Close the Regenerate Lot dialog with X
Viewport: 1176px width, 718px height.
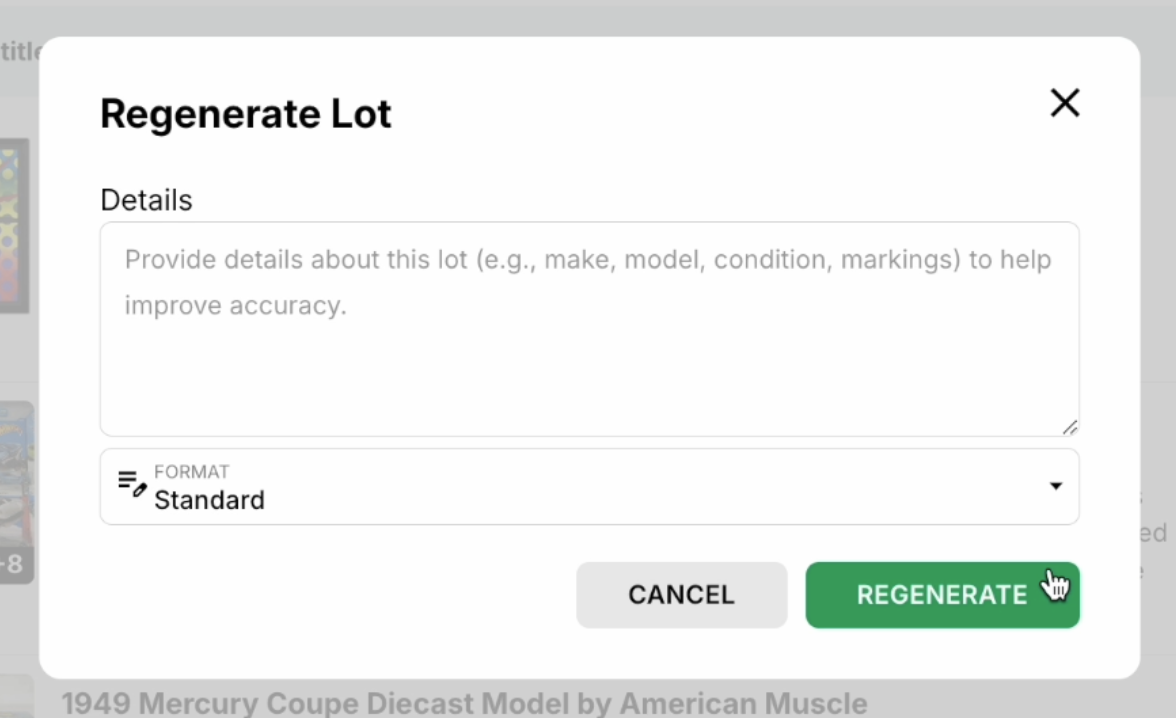pyautogui.click(x=1064, y=103)
